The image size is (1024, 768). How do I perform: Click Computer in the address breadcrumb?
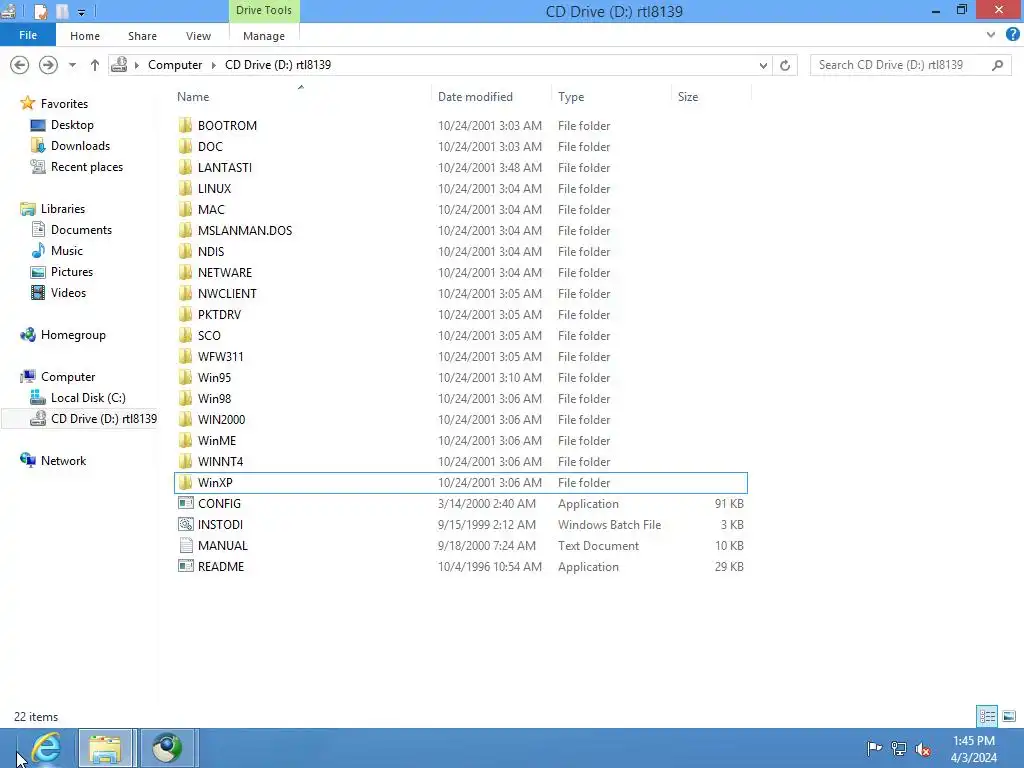click(x=175, y=65)
